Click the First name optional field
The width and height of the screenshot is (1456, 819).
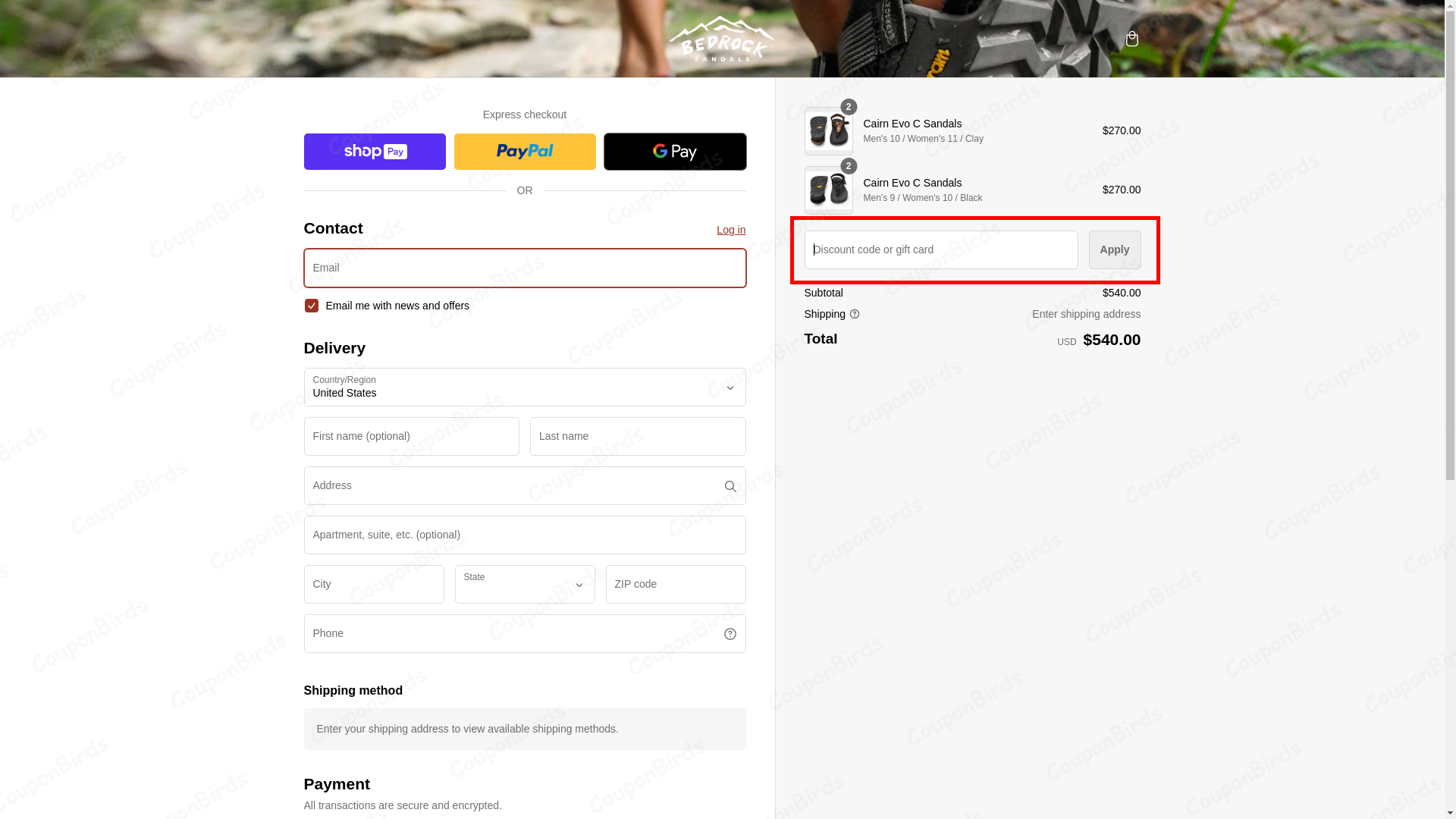[411, 436]
